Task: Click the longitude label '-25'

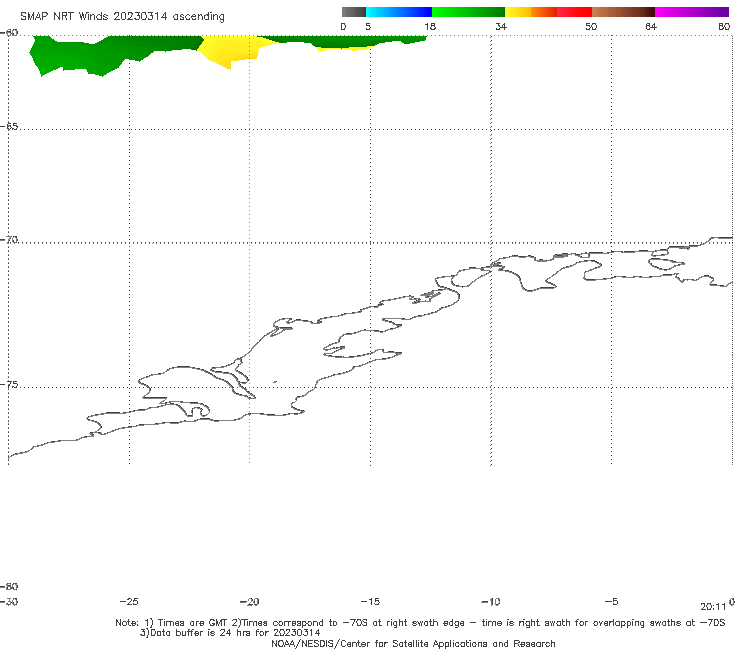Action: click(129, 602)
